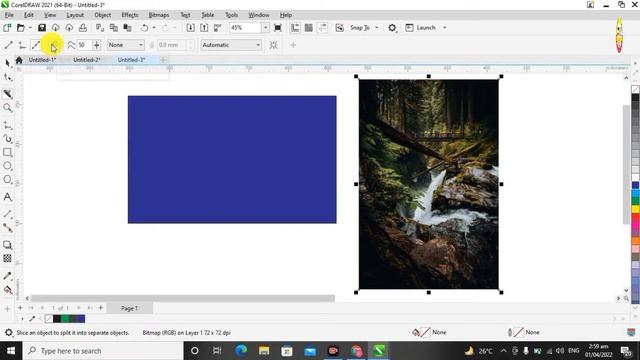
Task: Select the Artistic Media tool
Action: 7,139
